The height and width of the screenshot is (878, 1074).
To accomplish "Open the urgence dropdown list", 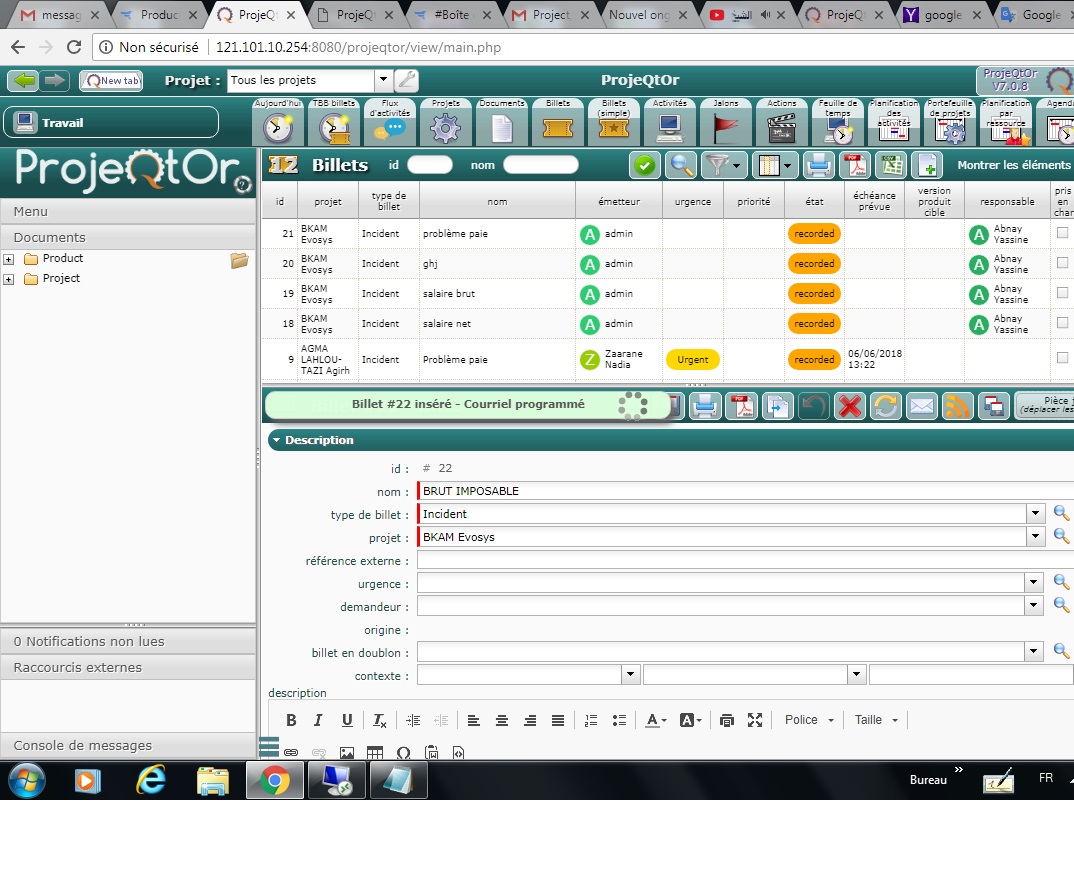I will (x=1035, y=583).
